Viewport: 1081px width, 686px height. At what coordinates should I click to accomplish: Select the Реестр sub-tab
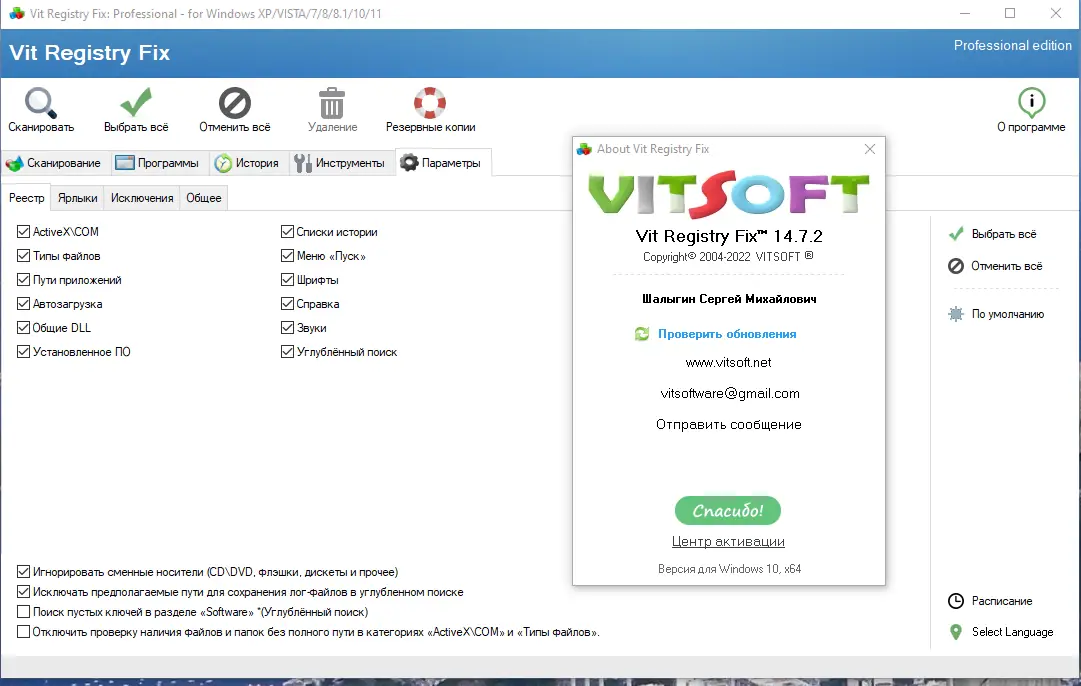pos(26,198)
